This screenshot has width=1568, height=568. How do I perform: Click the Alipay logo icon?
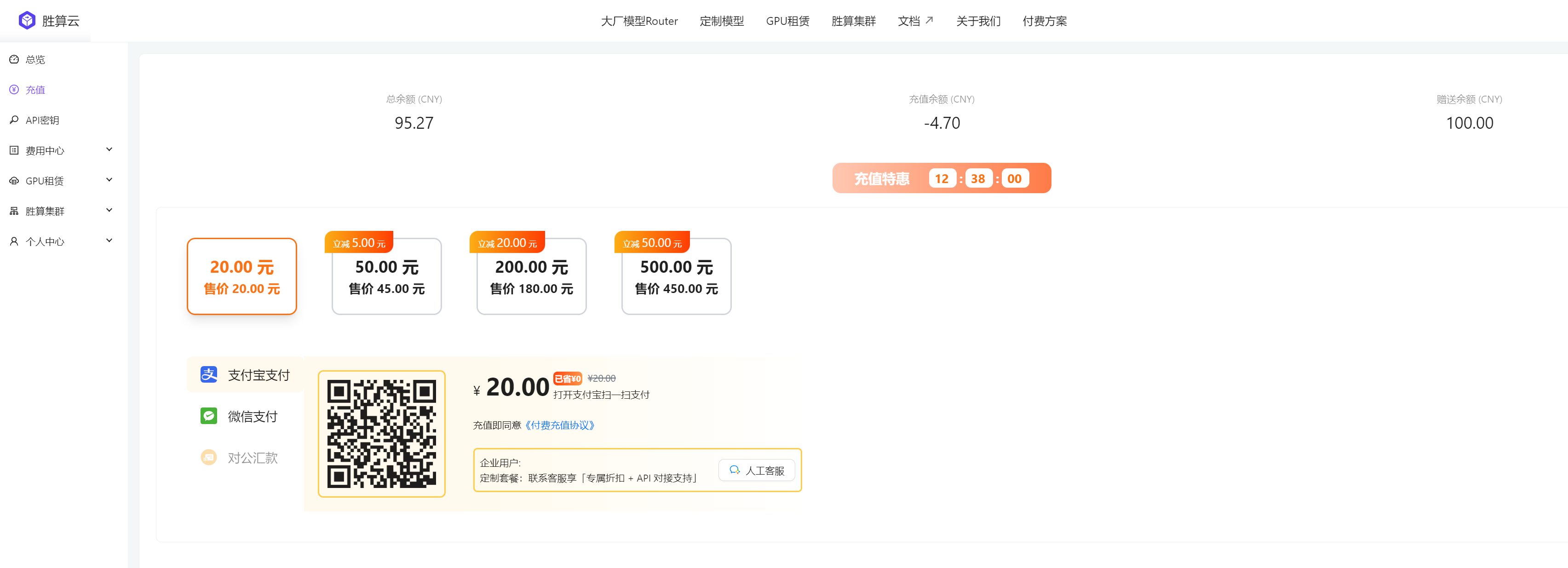[209, 374]
